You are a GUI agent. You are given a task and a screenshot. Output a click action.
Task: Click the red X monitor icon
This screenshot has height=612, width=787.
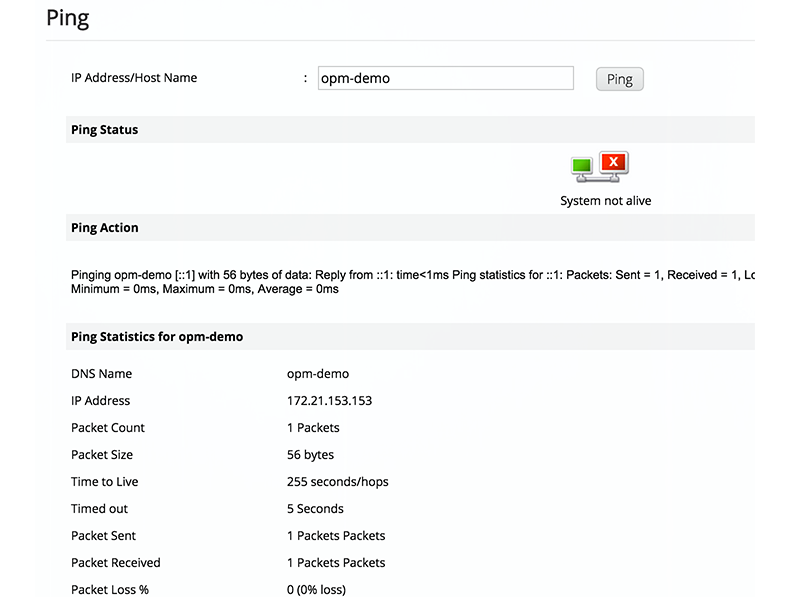click(614, 163)
